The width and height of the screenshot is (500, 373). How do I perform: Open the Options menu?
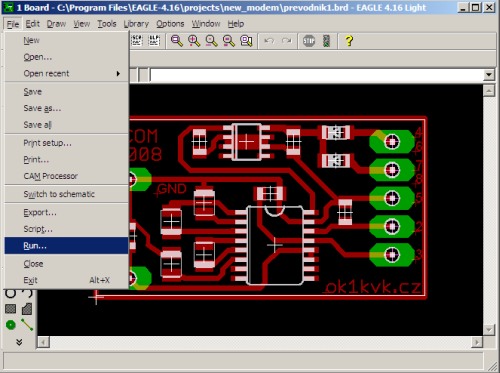(170, 24)
